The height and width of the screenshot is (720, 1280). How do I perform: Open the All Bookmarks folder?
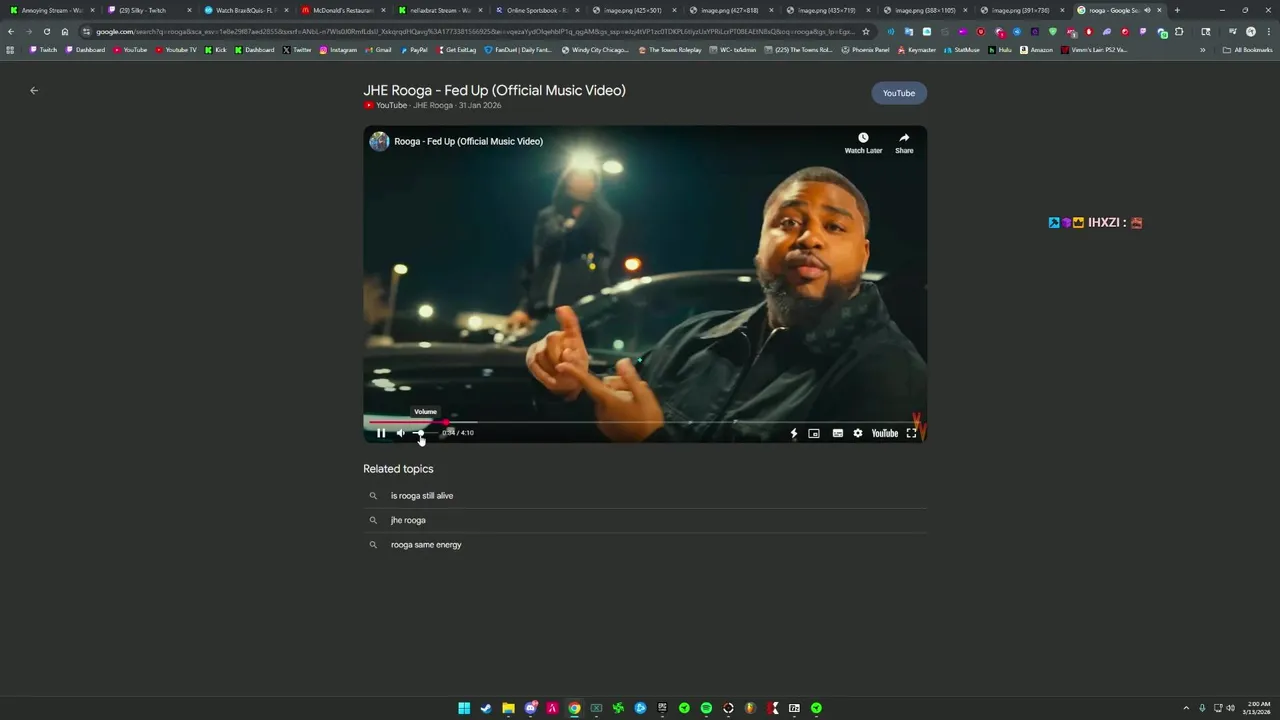pyautogui.click(x=1248, y=50)
